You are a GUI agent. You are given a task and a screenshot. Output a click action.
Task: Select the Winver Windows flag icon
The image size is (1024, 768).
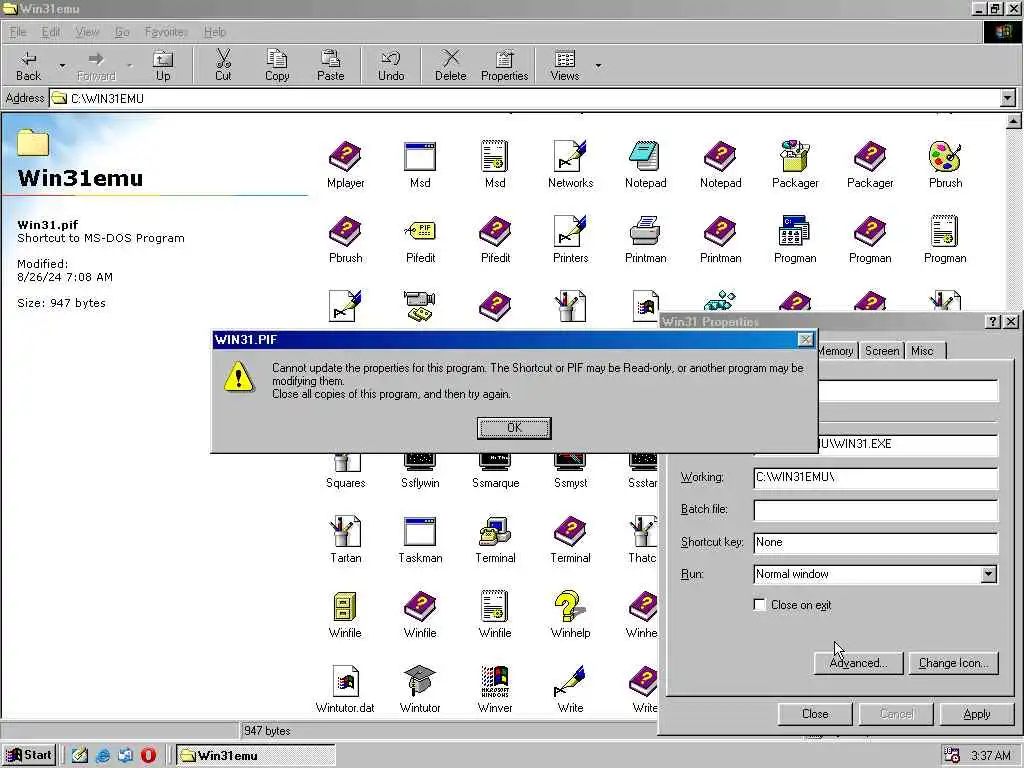point(495,681)
